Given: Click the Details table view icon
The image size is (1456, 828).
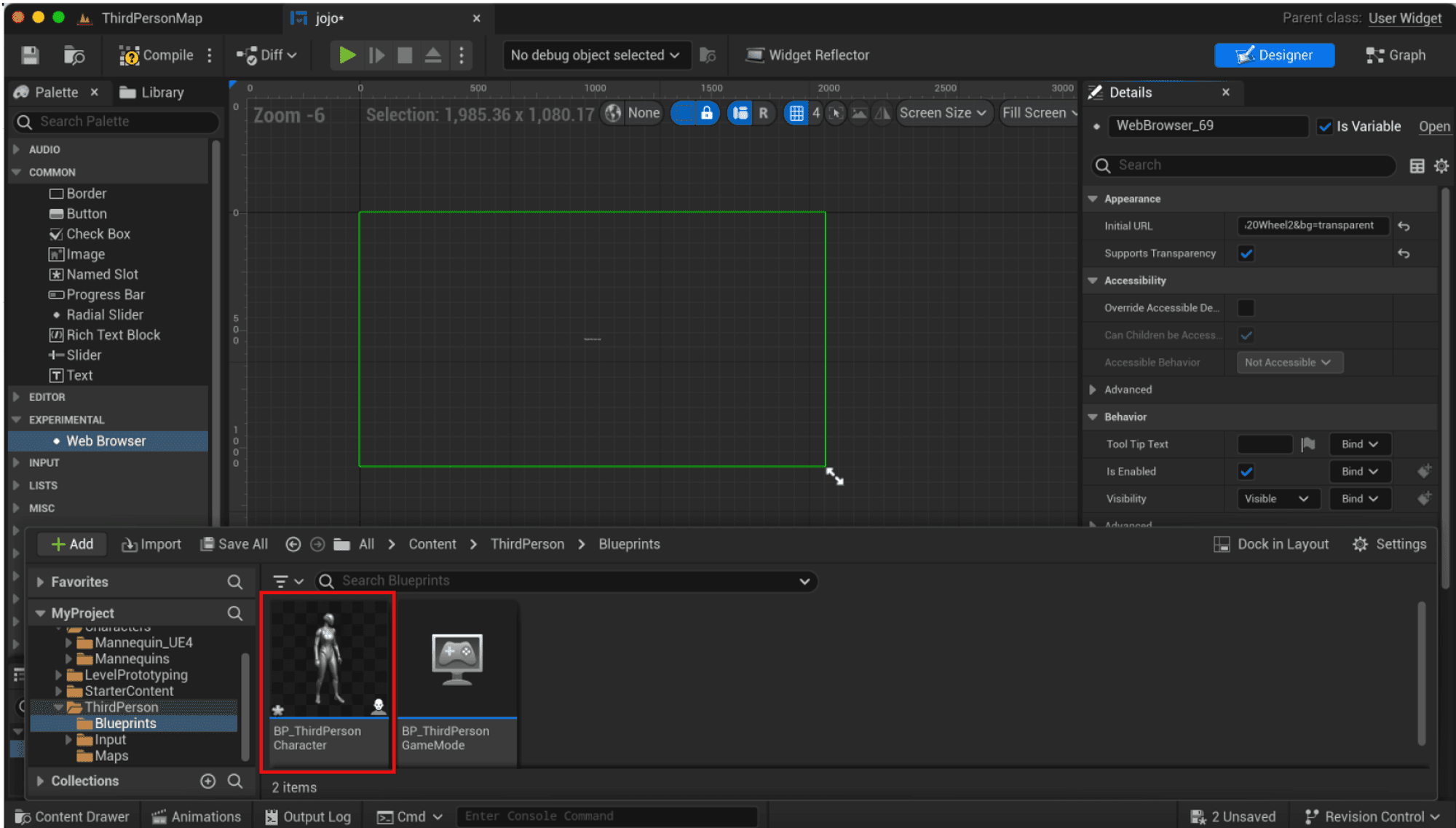Looking at the screenshot, I should tap(1417, 166).
